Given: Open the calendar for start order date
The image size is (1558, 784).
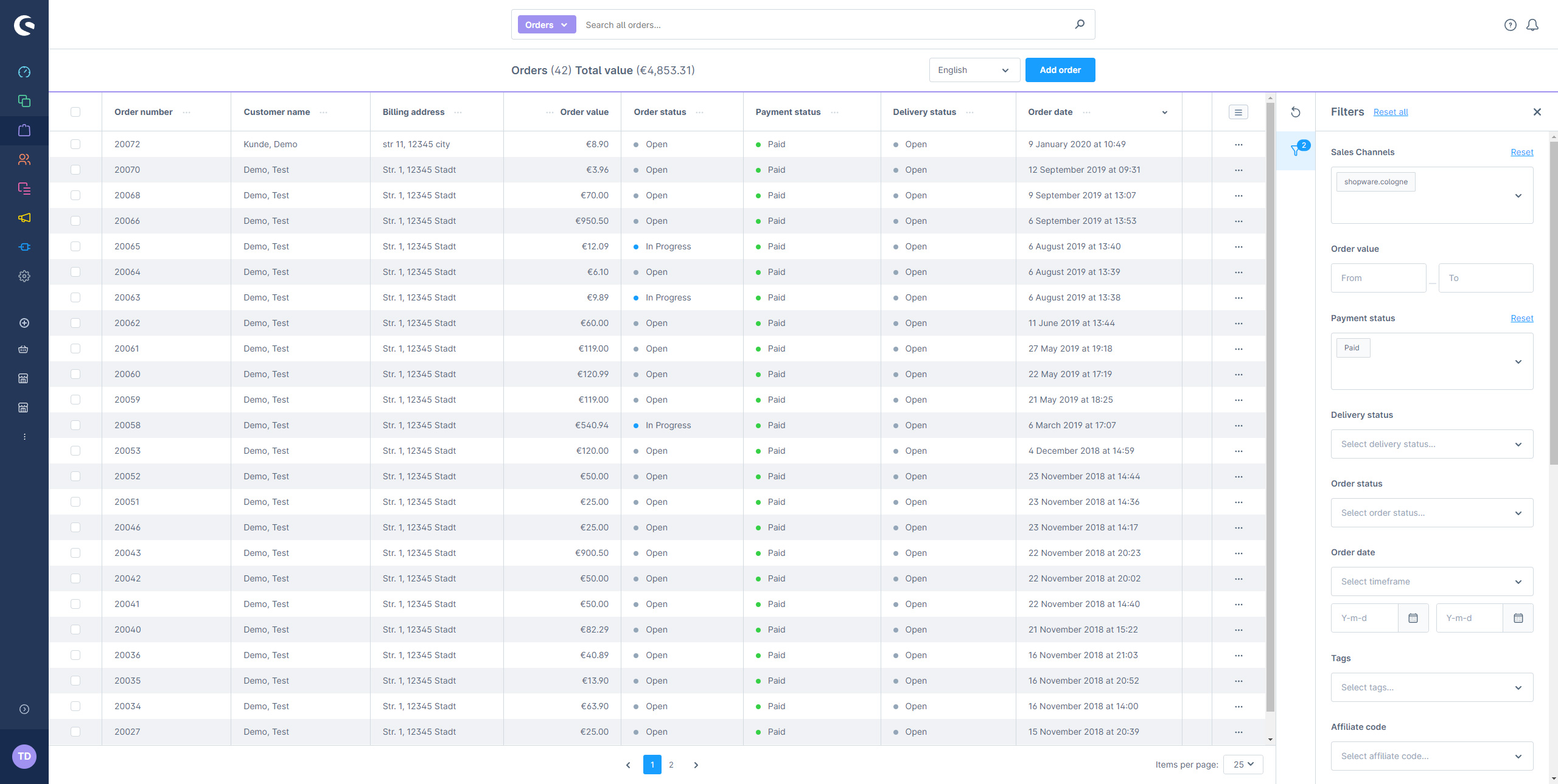Looking at the screenshot, I should (1413, 618).
